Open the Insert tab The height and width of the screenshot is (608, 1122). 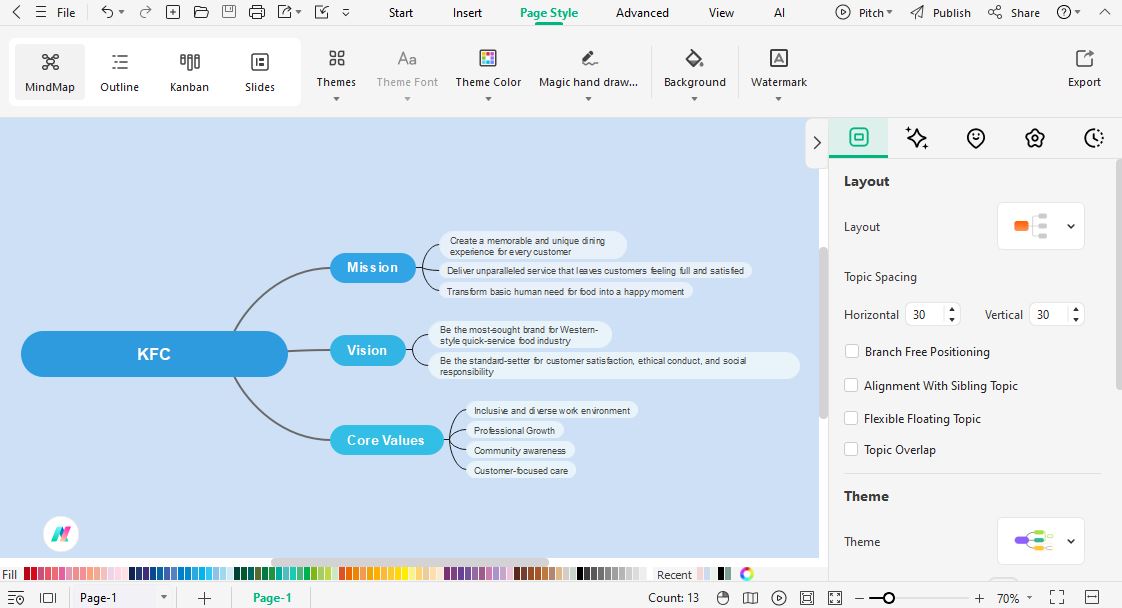click(x=467, y=13)
